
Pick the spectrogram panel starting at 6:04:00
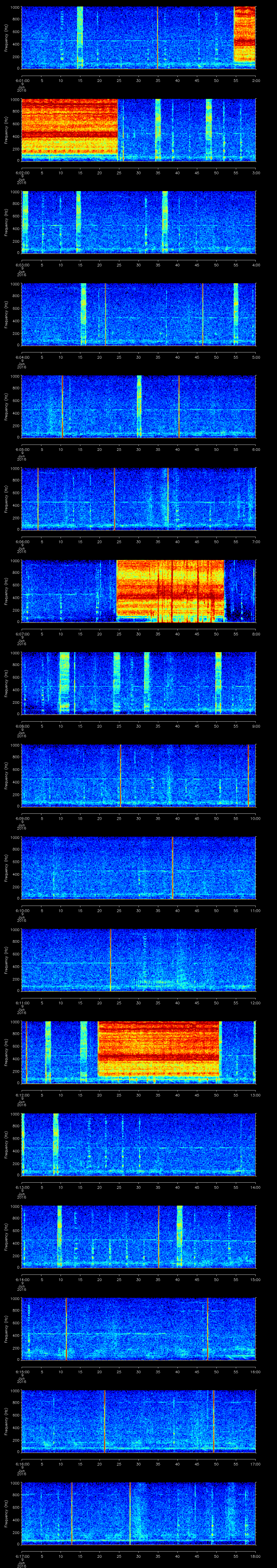coord(138,314)
